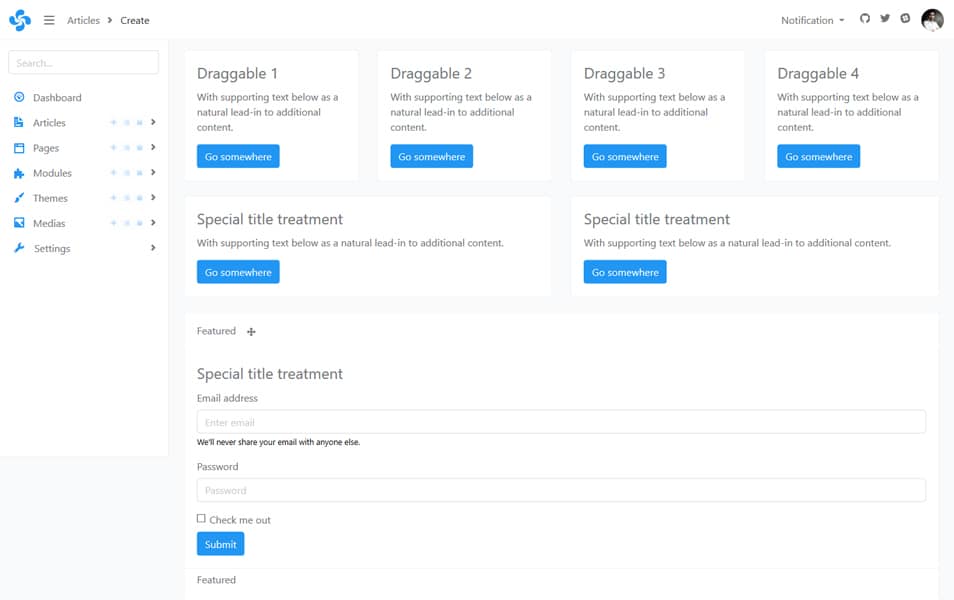
Task: Click the move icon beside first Featured
Action: (251, 332)
